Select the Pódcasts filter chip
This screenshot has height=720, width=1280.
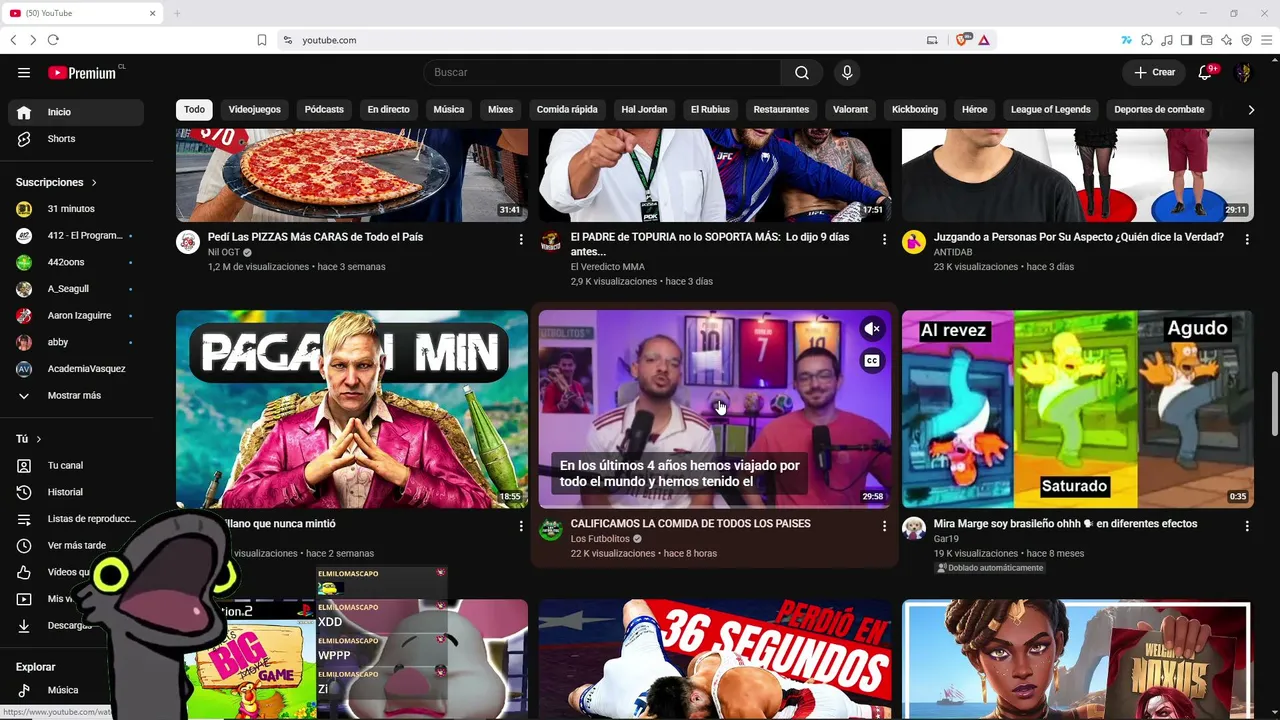324,110
